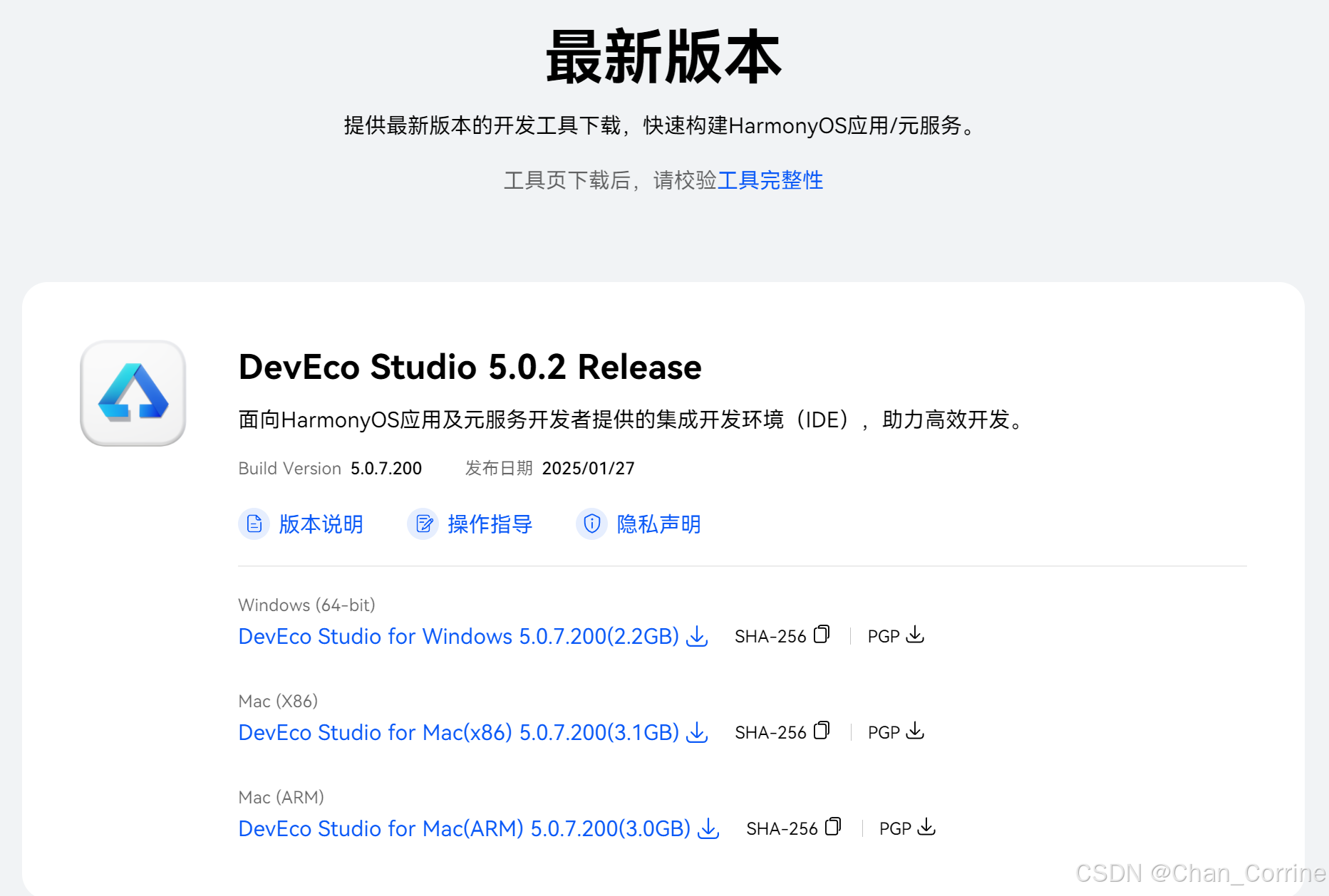The width and height of the screenshot is (1329, 896).
Task: Click SHA-256 label in the Mac(ARM) row
Action: tap(782, 829)
